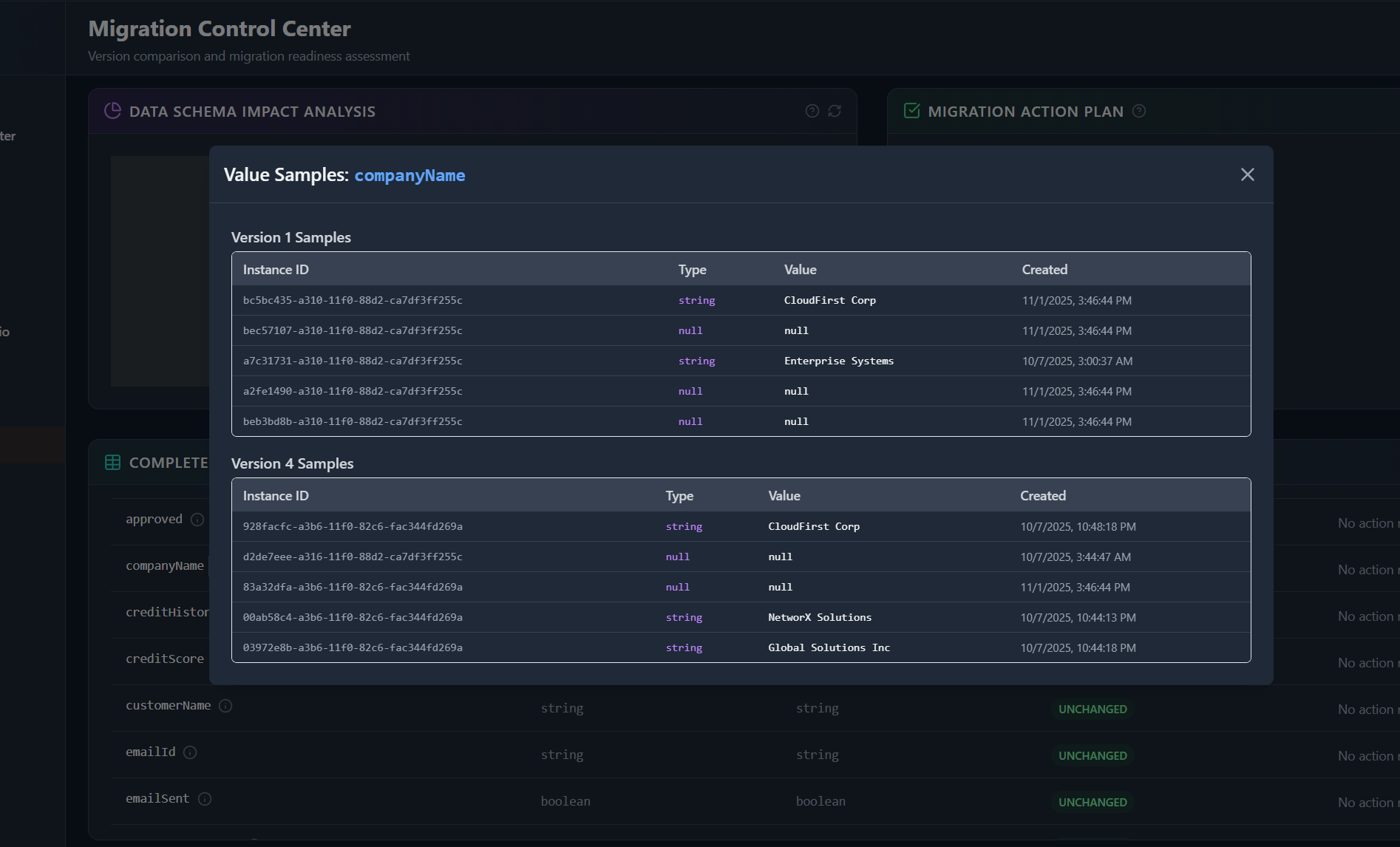Screen dimensions: 1400x847
Task: Close the Value Samples dialog
Action: coord(1247,174)
